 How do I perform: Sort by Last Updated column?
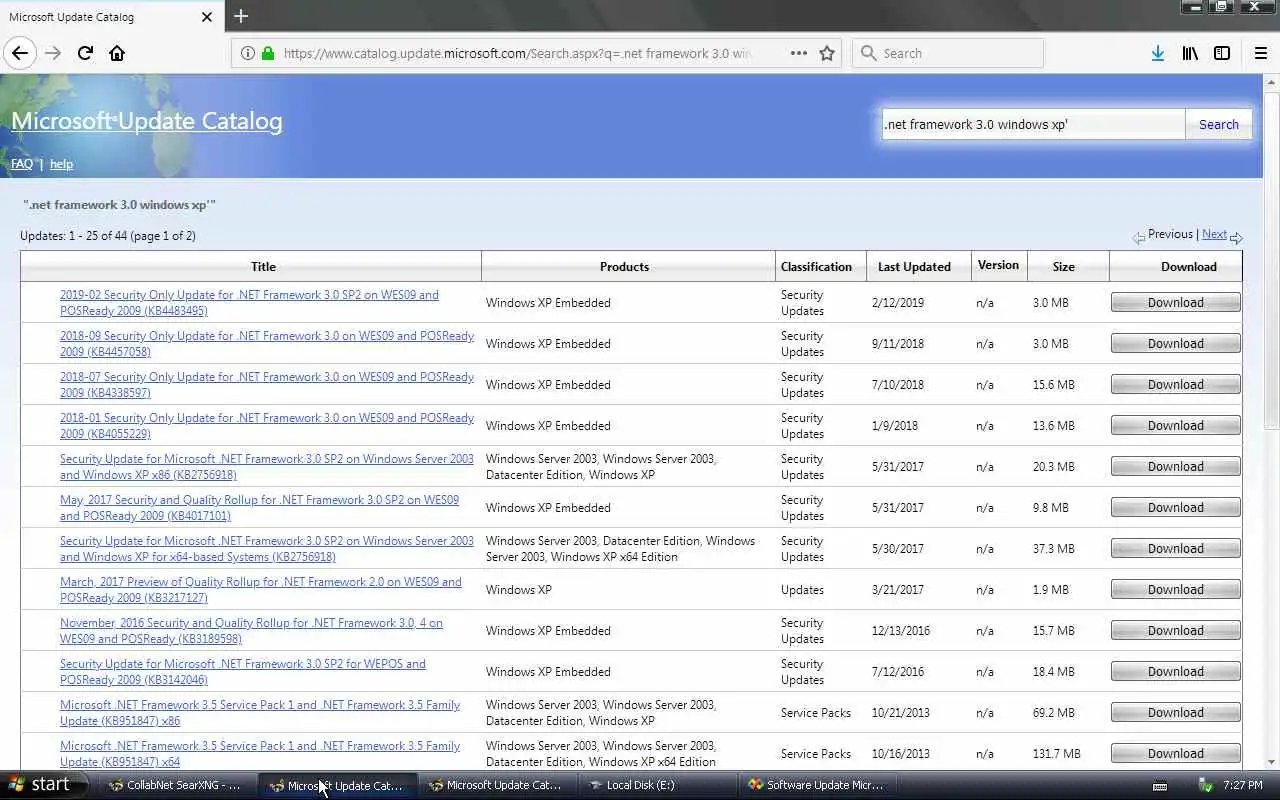914,267
